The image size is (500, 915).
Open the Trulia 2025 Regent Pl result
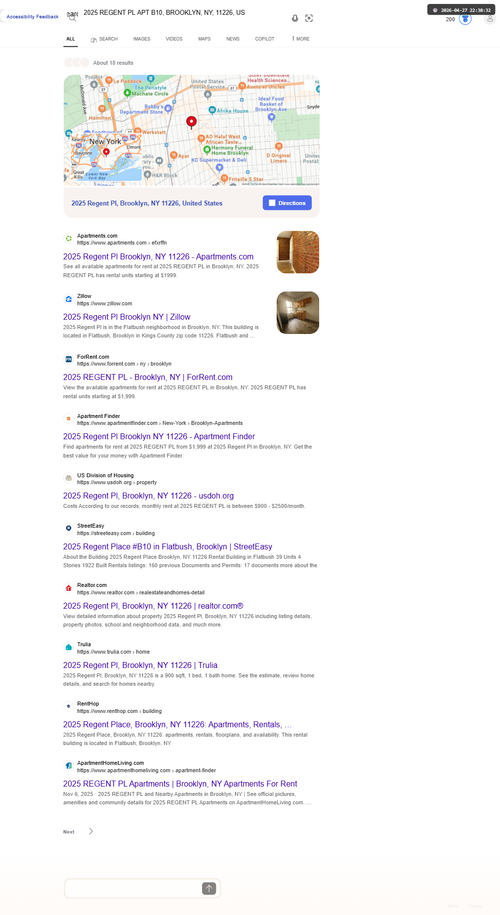(x=140, y=665)
